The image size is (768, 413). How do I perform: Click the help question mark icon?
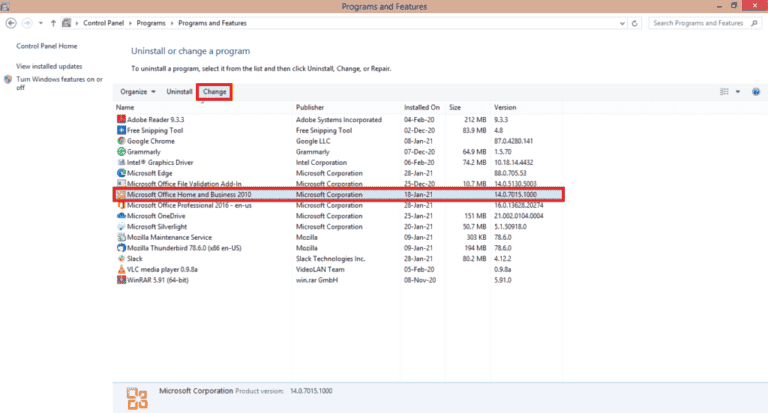click(x=755, y=92)
